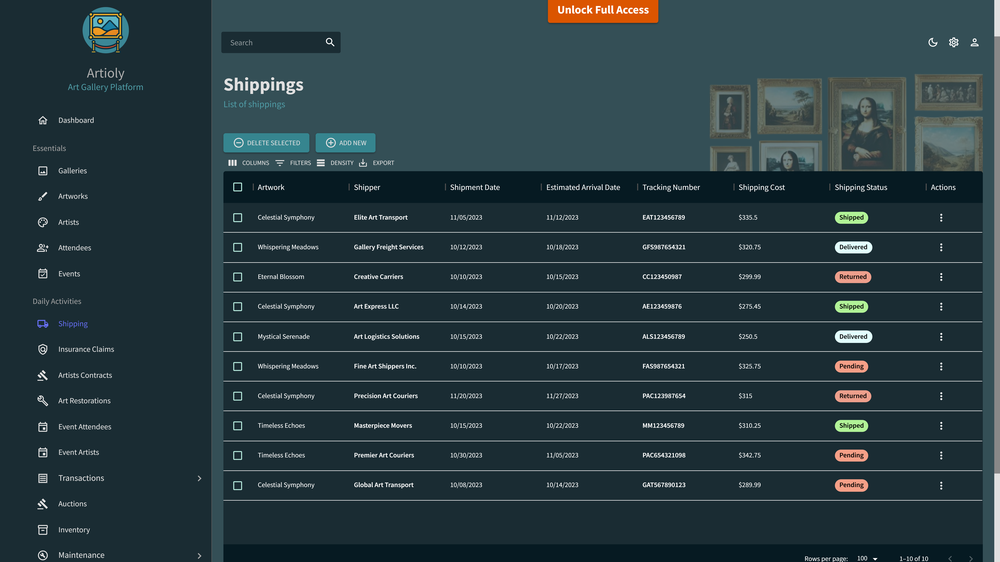Viewport: 1000px width, 562px height.
Task: Click the Artioly logo image
Action: [x=105, y=30]
